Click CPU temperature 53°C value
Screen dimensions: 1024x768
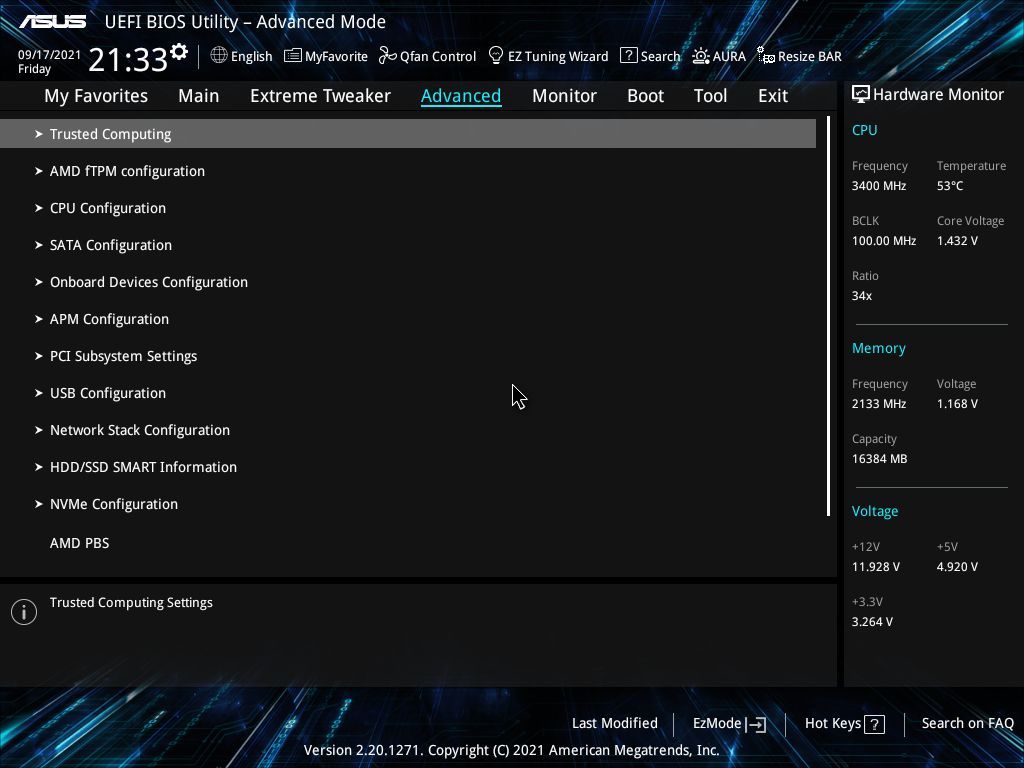(950, 186)
